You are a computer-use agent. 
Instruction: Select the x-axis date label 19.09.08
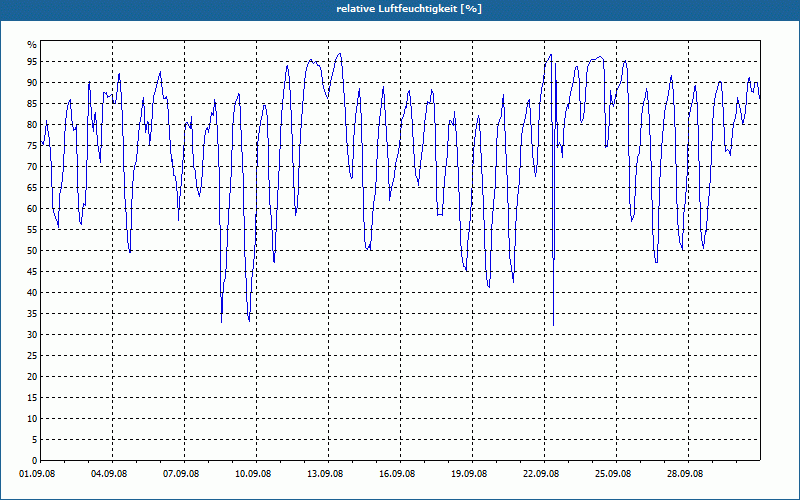pyautogui.click(x=468, y=474)
